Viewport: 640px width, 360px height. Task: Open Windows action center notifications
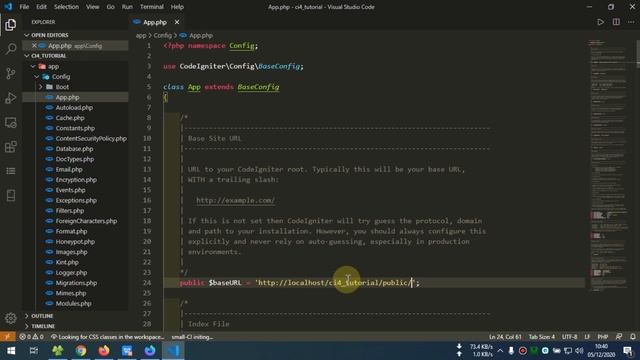[628, 351]
